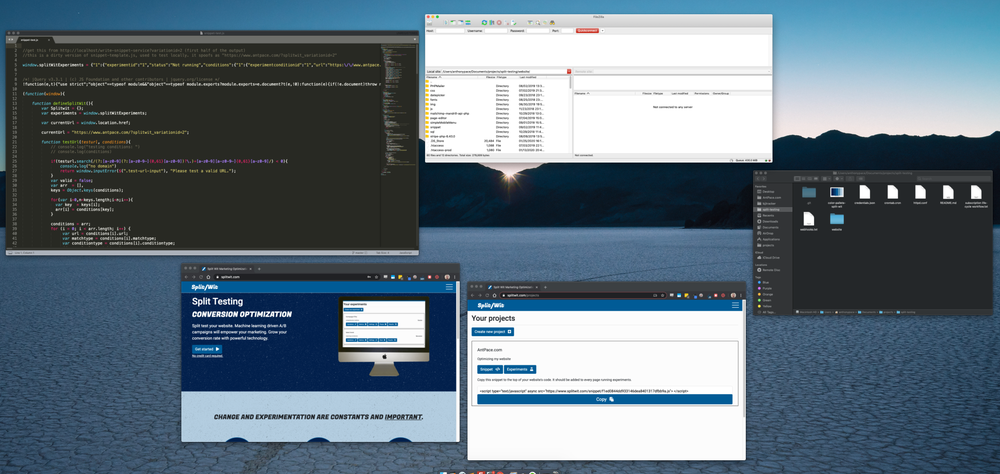Click the red Quickconnect button

click(587, 31)
